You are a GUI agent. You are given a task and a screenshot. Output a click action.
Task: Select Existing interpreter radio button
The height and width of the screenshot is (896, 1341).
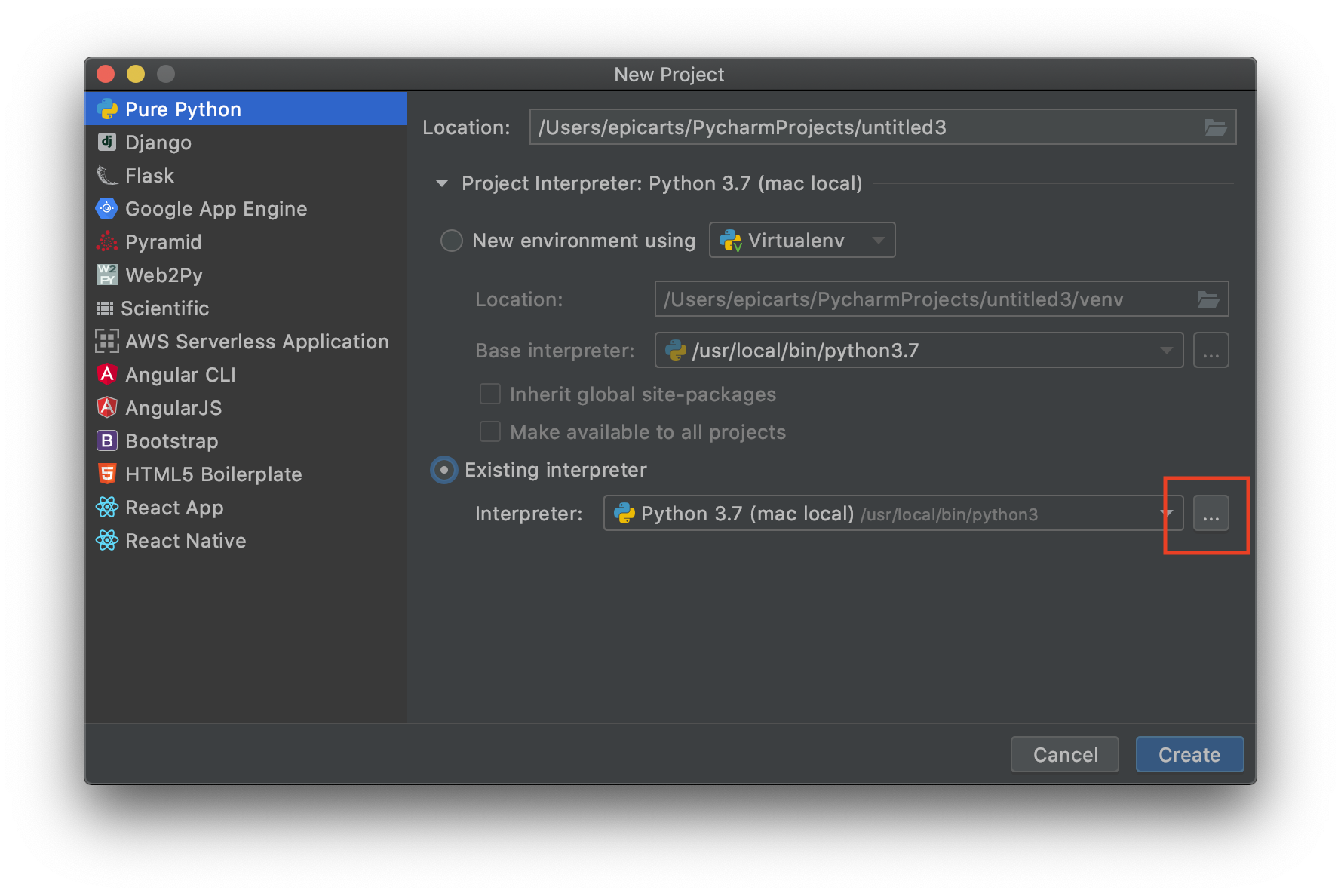(444, 470)
